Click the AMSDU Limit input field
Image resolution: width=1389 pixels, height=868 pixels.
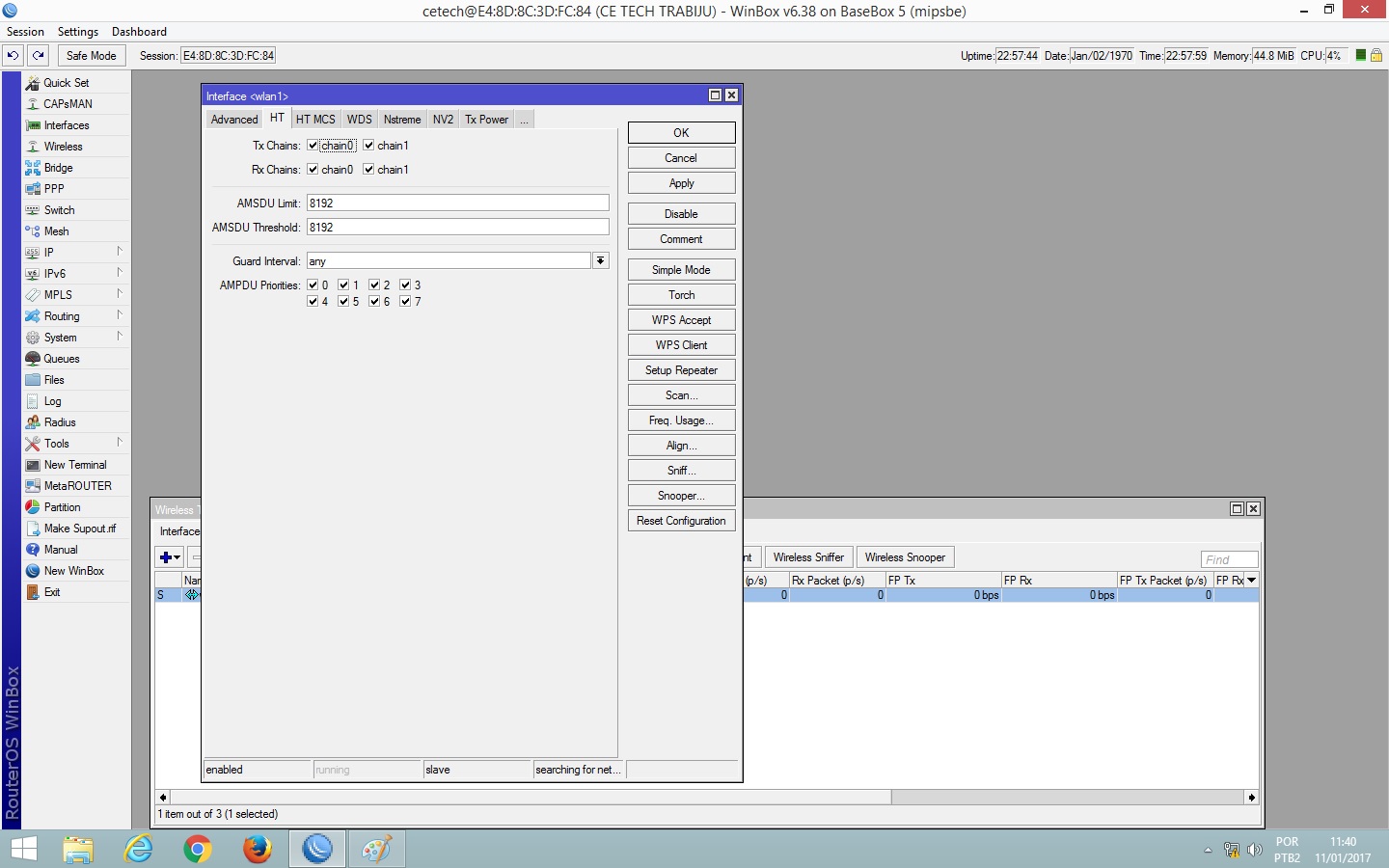coord(458,203)
